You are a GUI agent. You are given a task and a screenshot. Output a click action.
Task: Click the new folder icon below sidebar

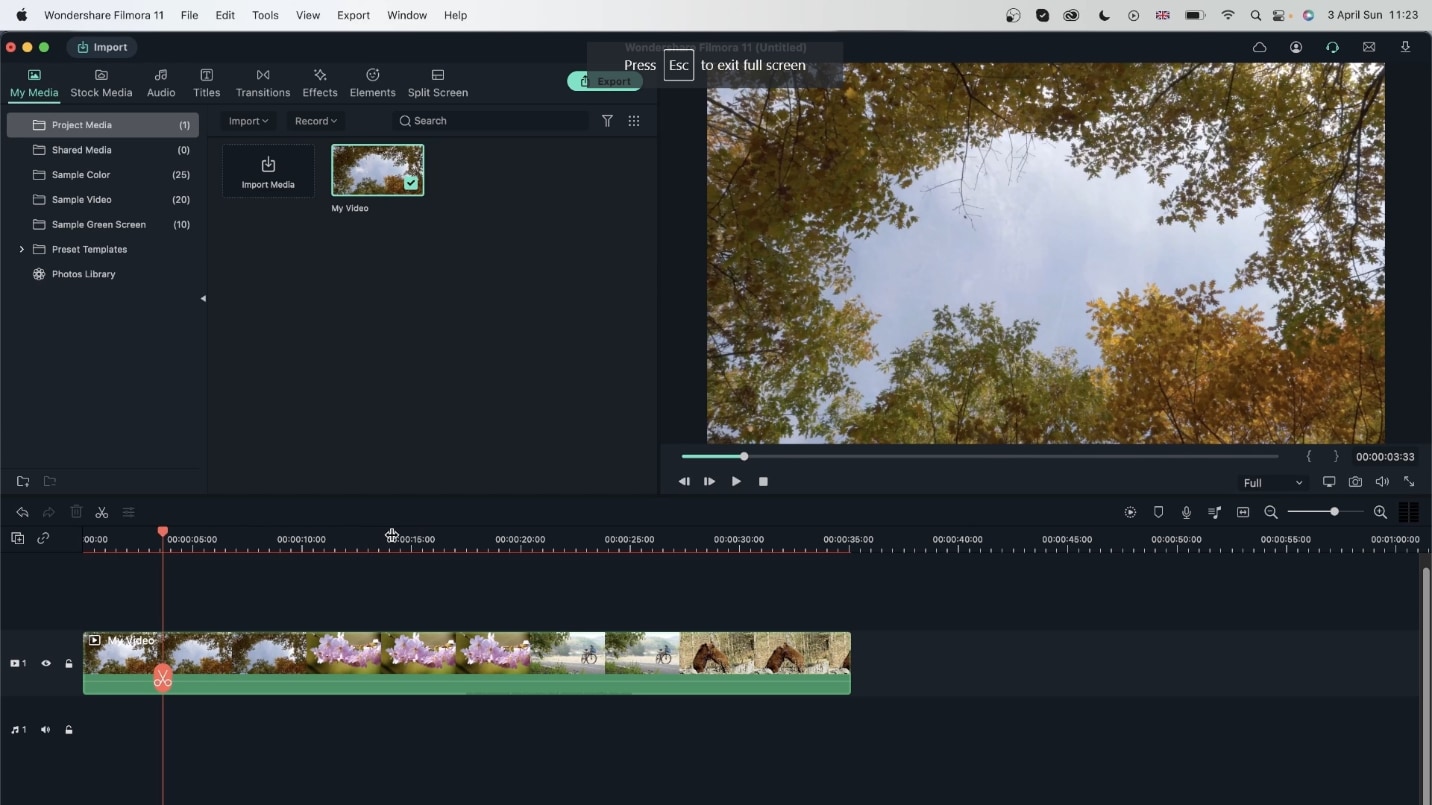(23, 482)
